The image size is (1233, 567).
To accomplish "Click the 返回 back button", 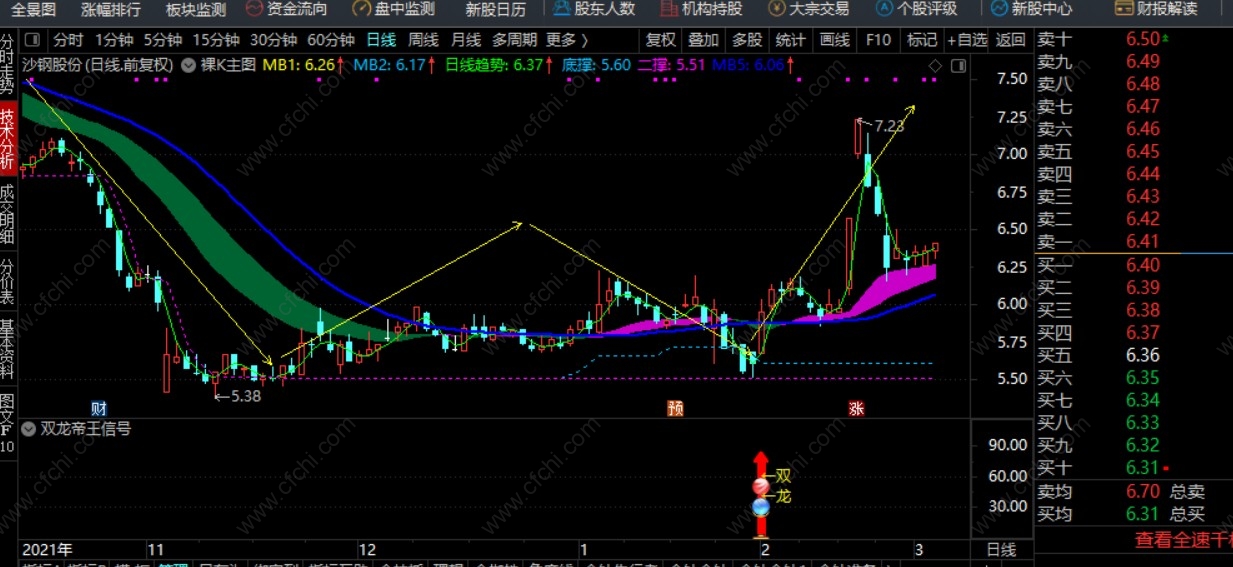I will pos(1010,41).
